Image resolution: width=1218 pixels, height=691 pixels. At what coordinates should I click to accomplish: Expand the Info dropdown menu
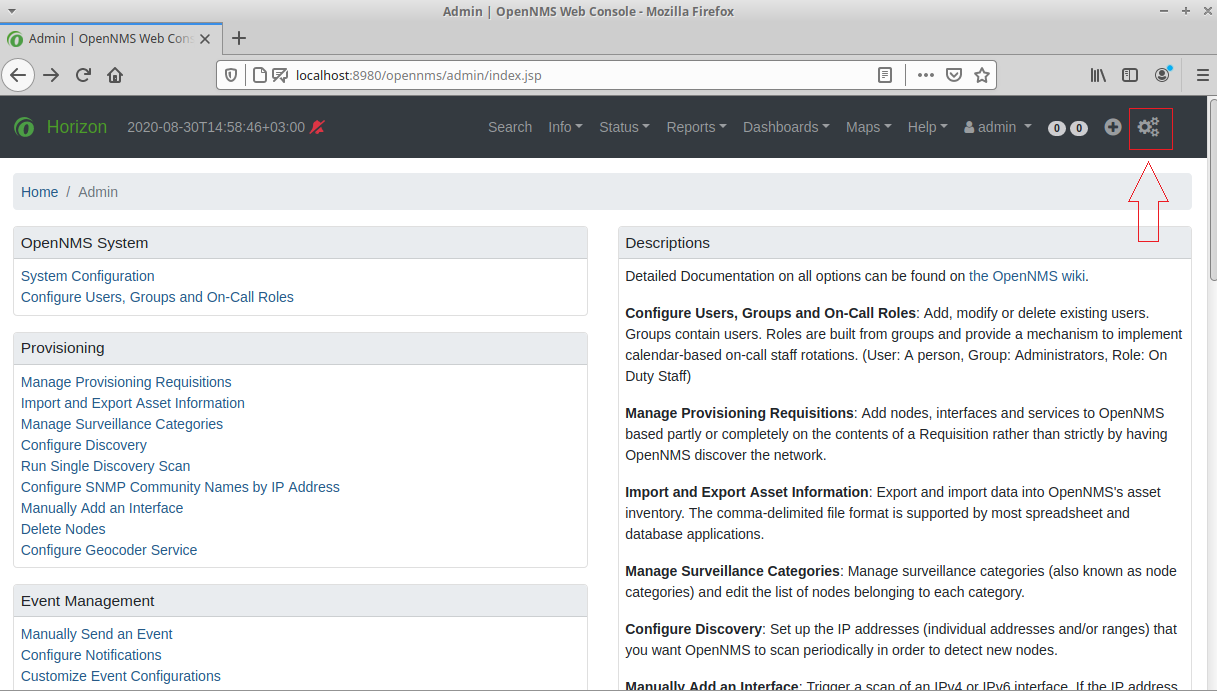point(565,127)
